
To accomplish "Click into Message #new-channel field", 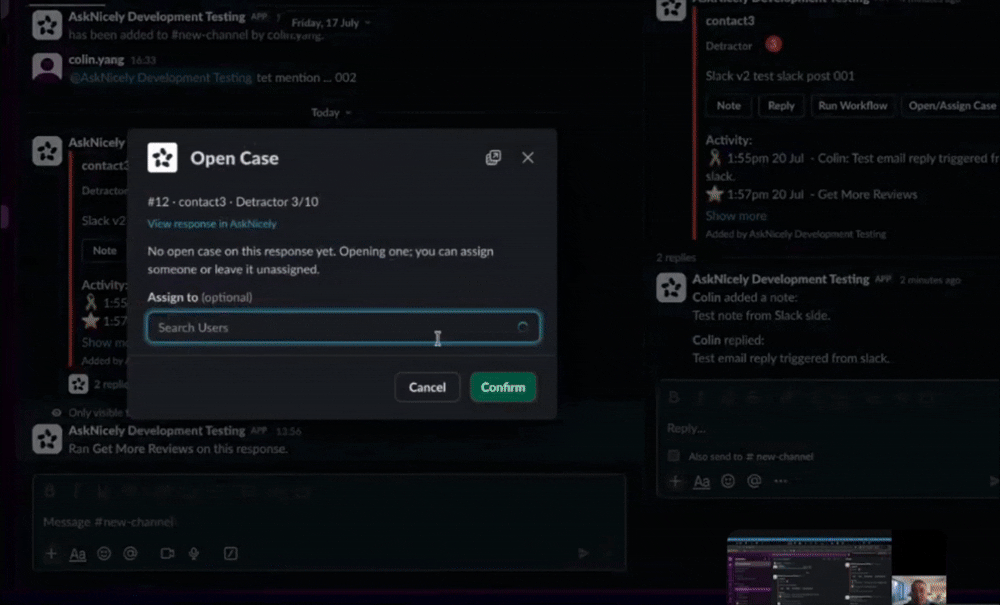I will [x=329, y=522].
